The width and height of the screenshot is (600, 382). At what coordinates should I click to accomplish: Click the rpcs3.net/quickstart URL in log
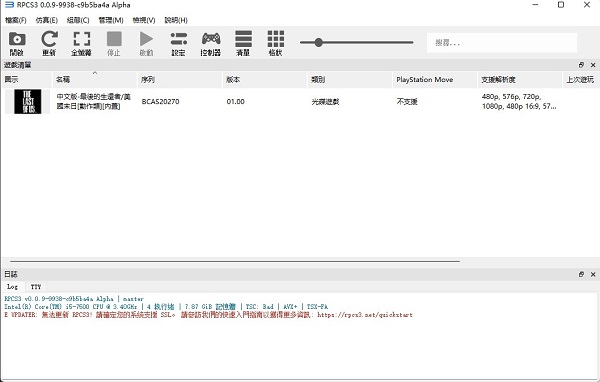point(365,315)
